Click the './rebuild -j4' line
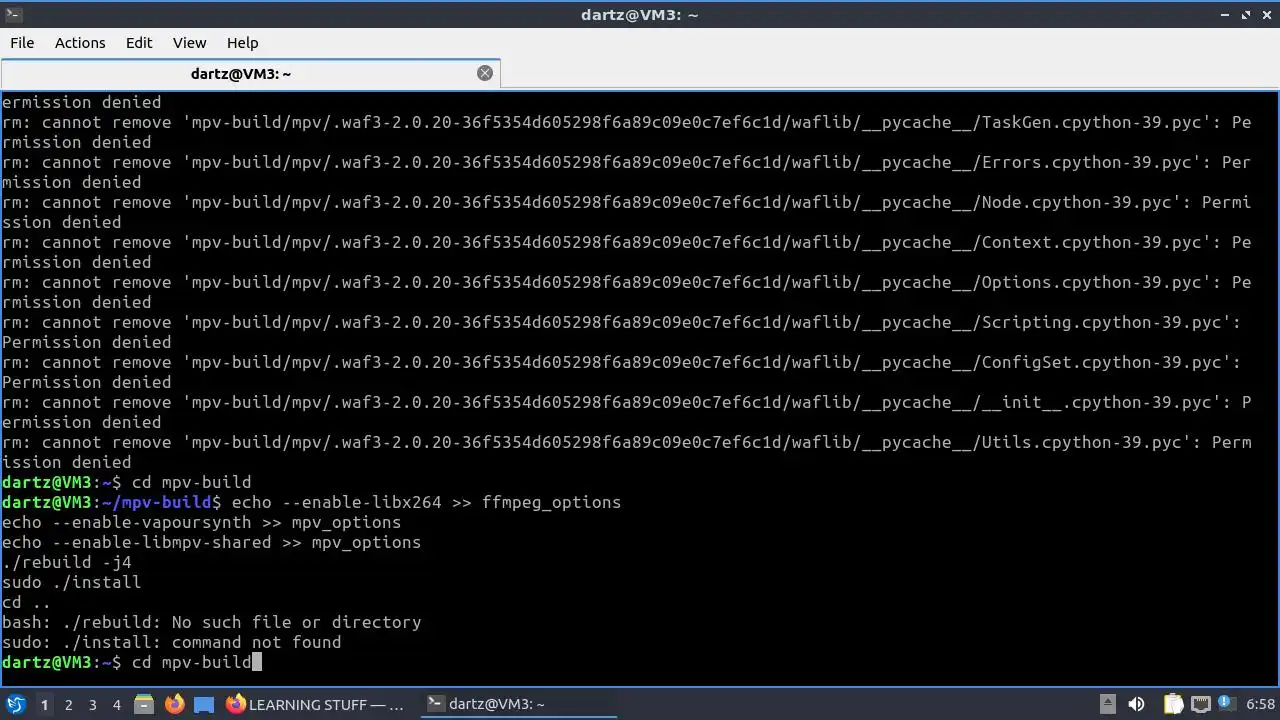This screenshot has height=720, width=1280. pos(66,562)
